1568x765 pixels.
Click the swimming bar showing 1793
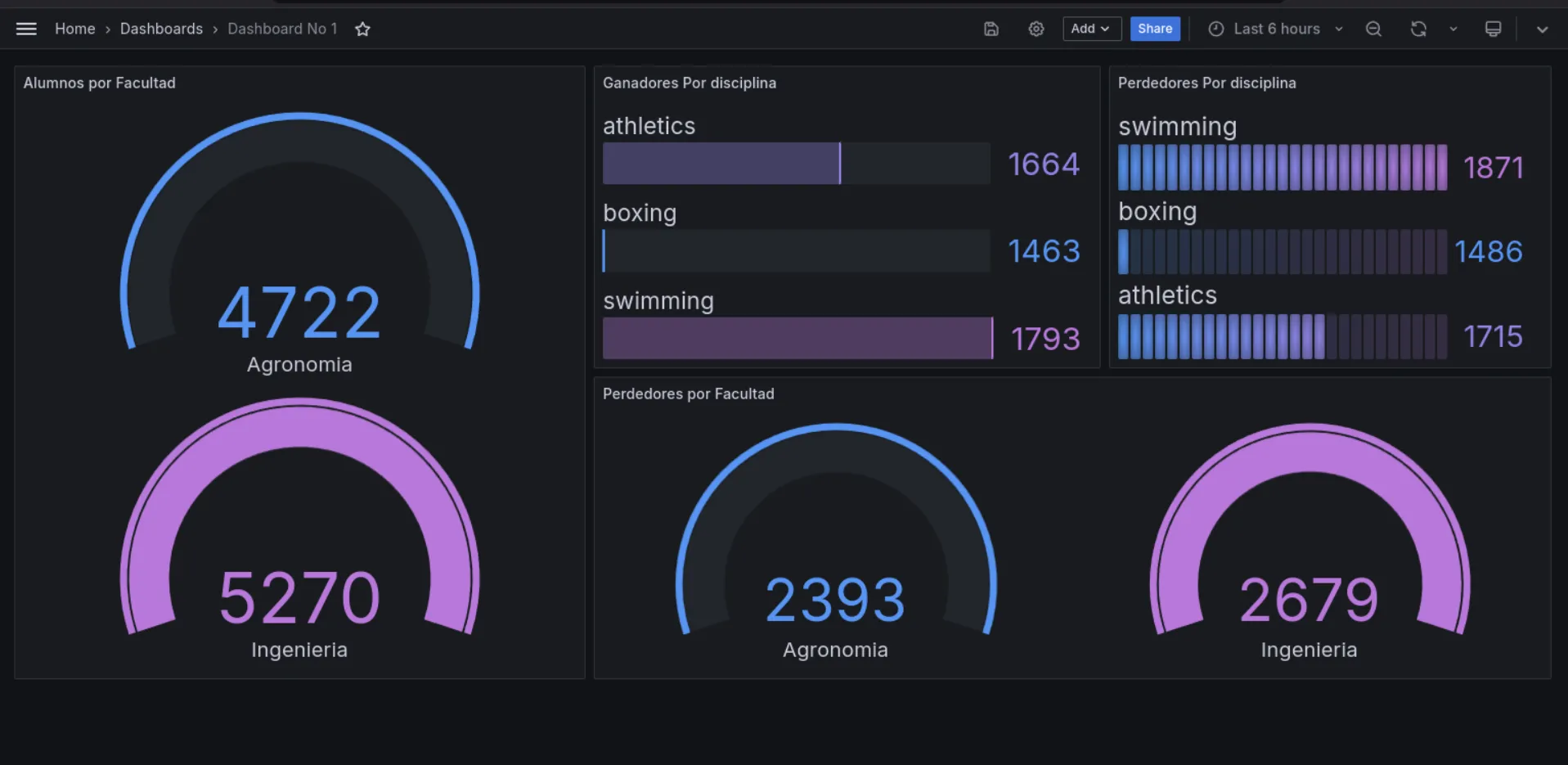[797, 338]
